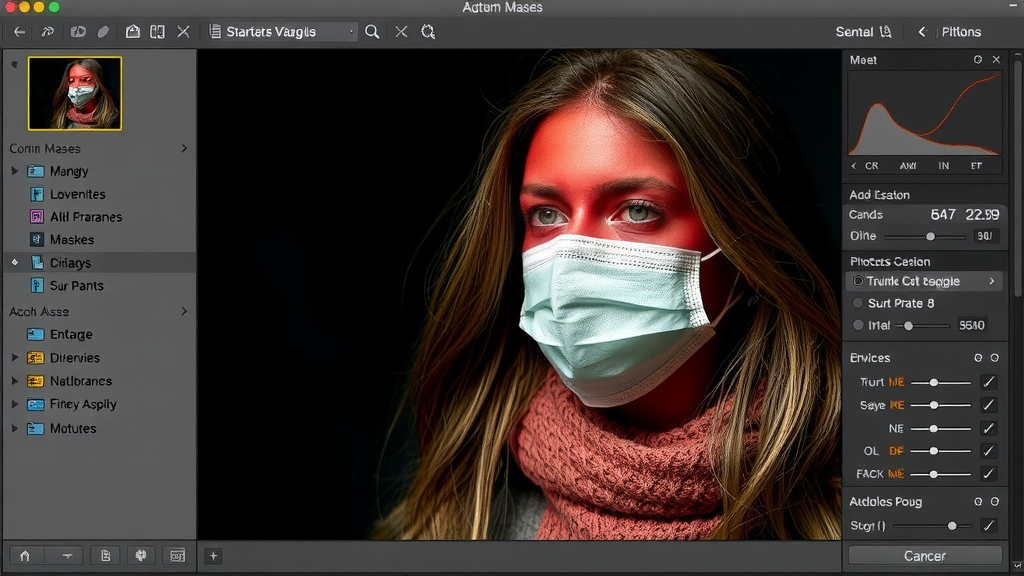
Task: Click the rotate/refresh icon in the toolbar
Action: point(428,31)
